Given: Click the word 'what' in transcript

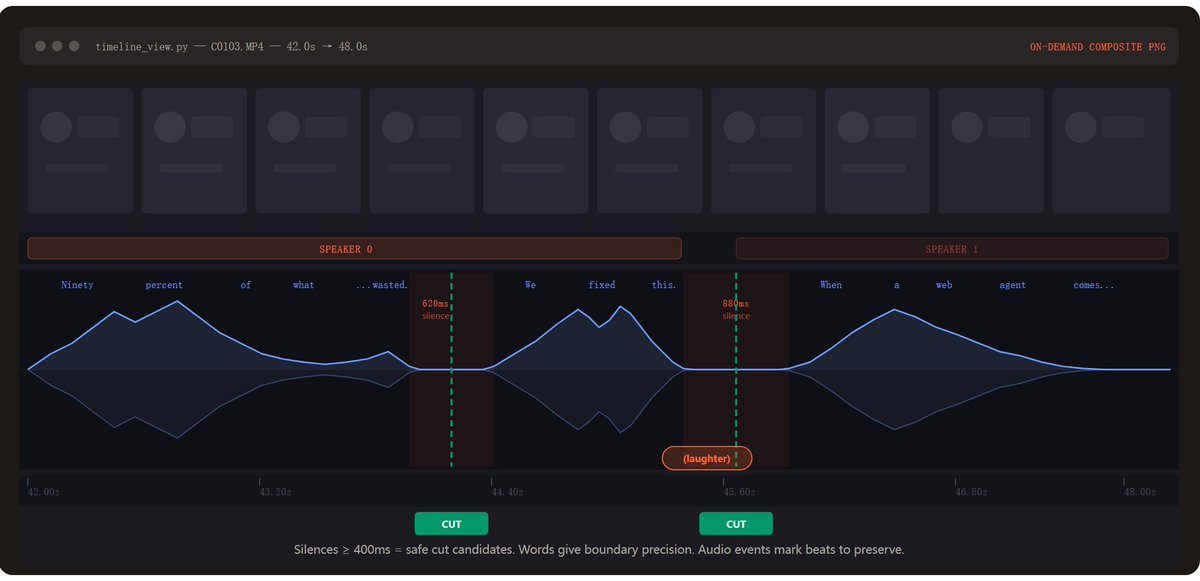Looking at the screenshot, I should tap(304, 285).
